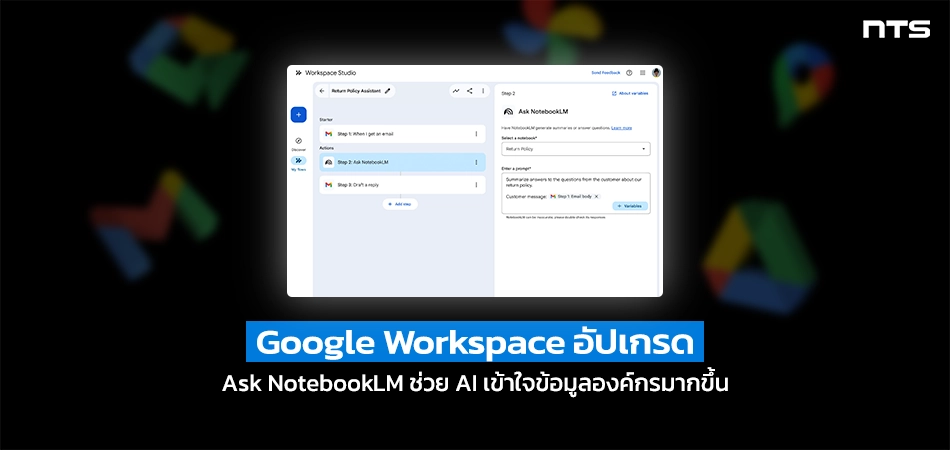The image size is (950, 450).
Task: Click inside the Enter a prompt text box
Action: (576, 193)
